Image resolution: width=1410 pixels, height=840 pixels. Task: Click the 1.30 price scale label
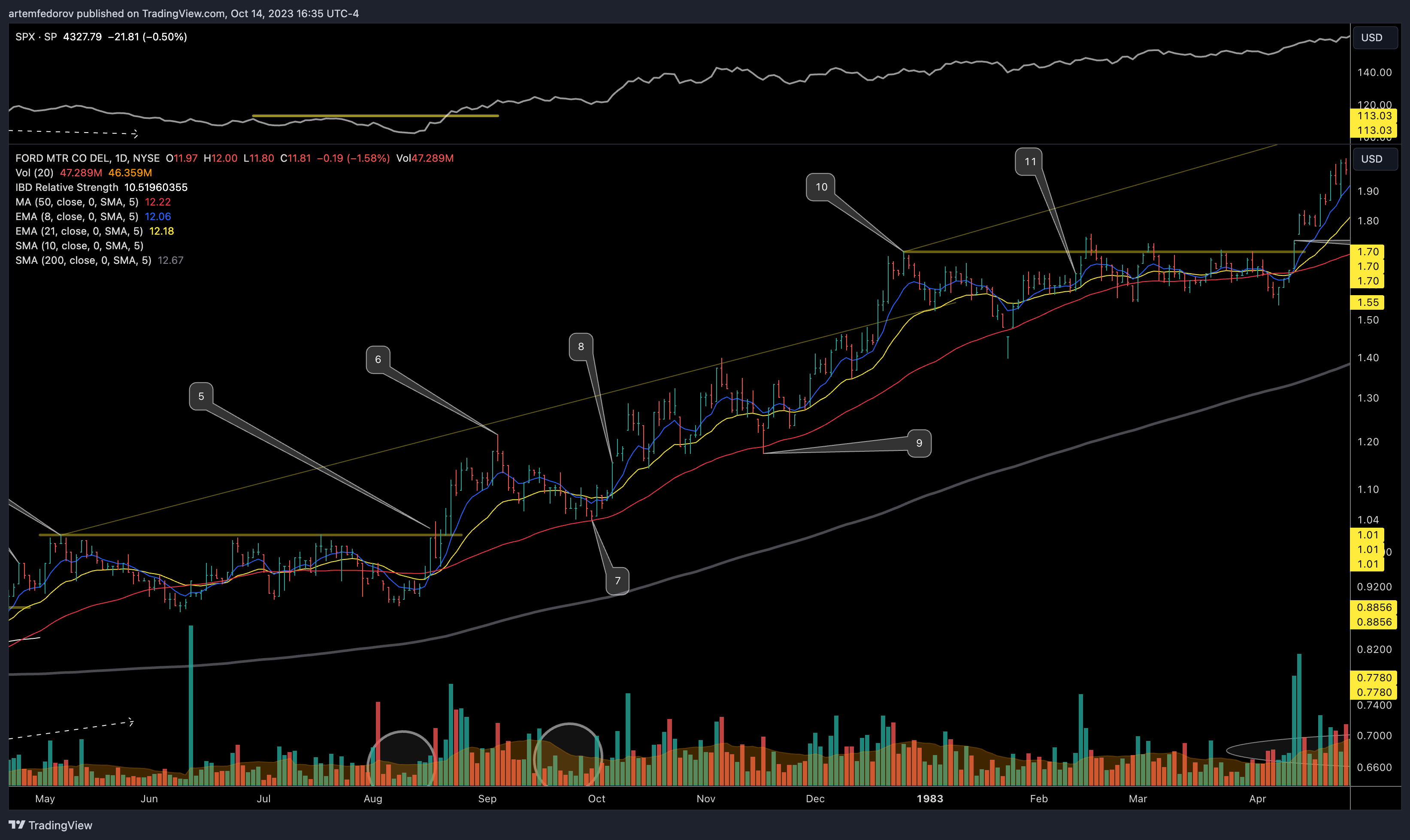[x=1368, y=398]
